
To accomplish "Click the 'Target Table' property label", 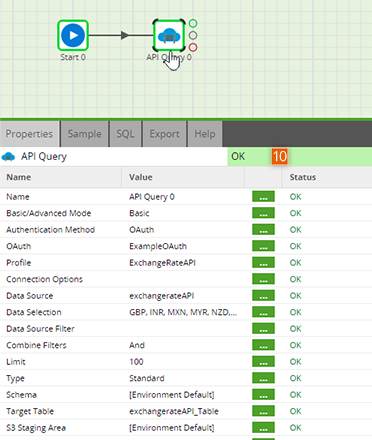I will (x=30, y=411).
